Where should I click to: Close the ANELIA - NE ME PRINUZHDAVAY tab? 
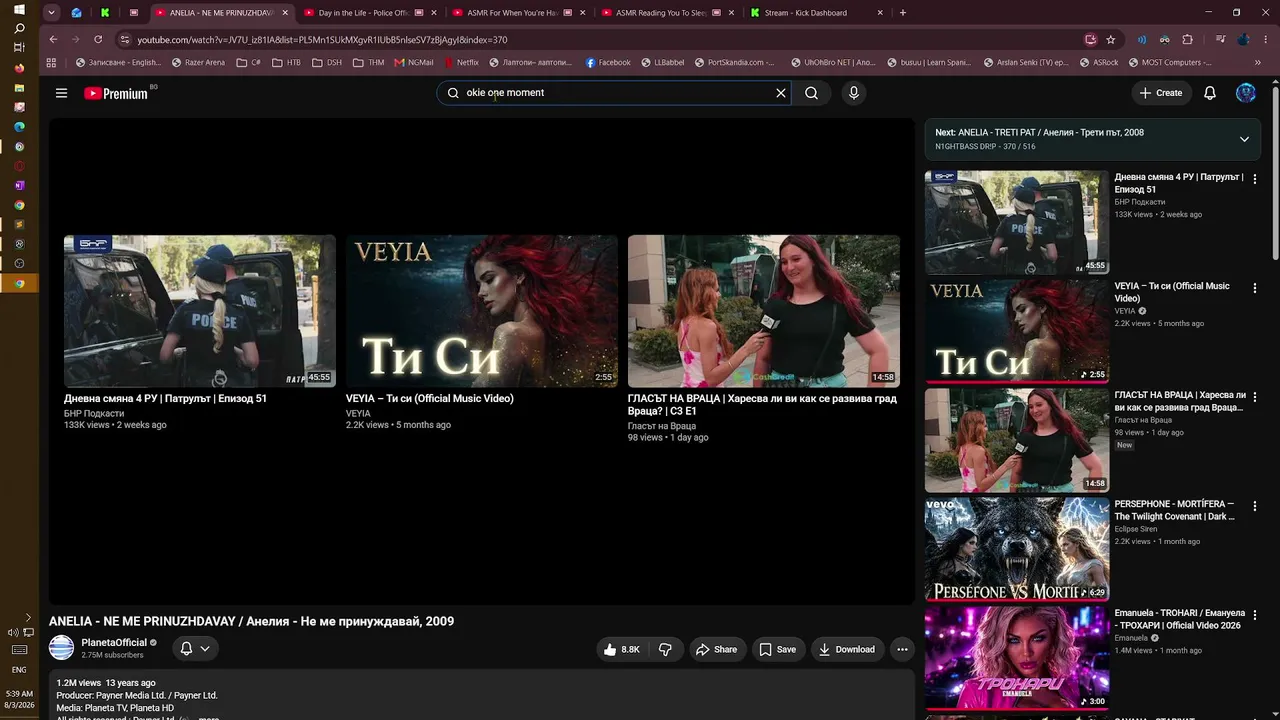[285, 13]
